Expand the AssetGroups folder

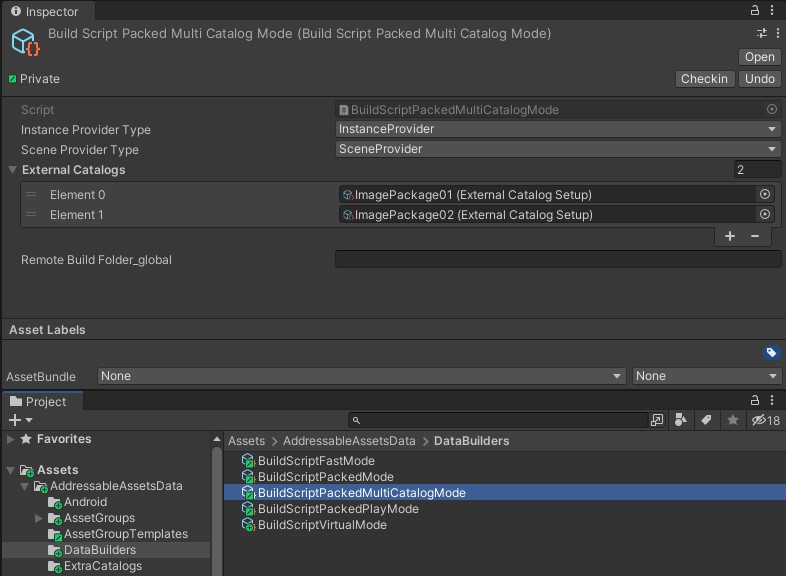39,518
